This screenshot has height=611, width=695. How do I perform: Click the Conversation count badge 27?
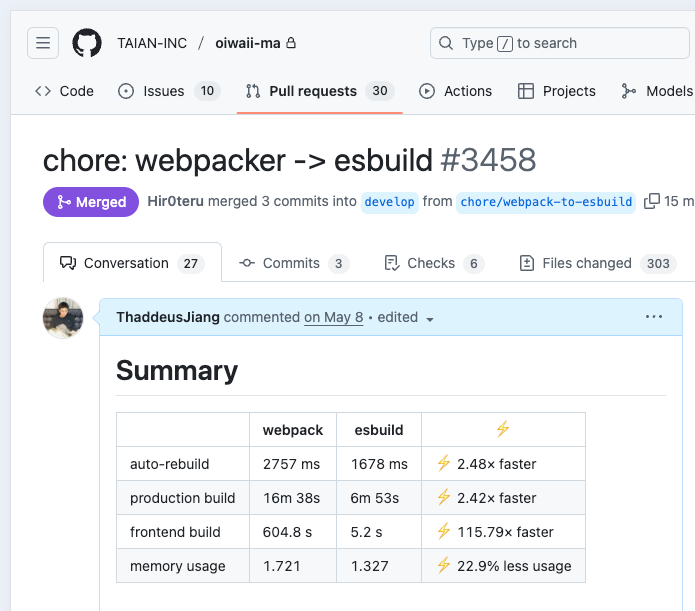(x=191, y=263)
